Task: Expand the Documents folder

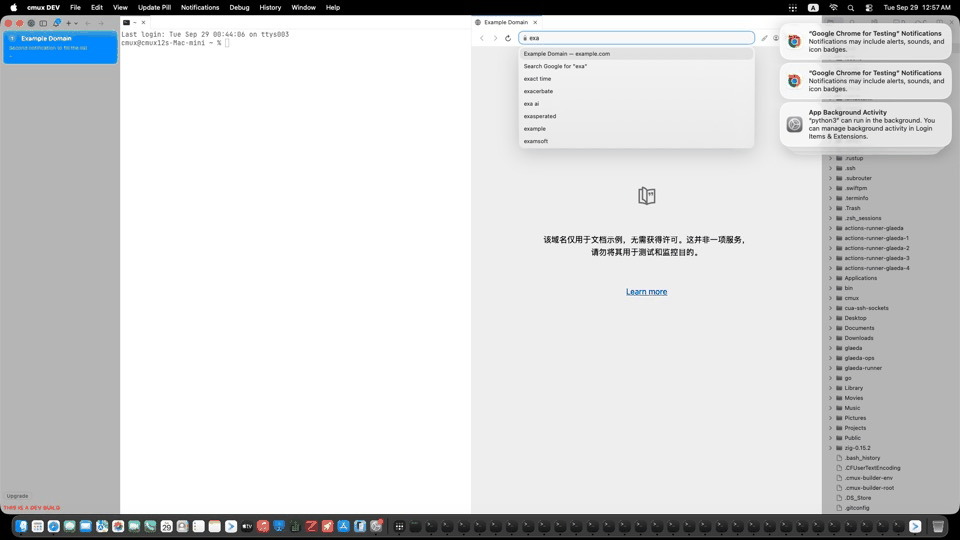Action: [x=831, y=328]
